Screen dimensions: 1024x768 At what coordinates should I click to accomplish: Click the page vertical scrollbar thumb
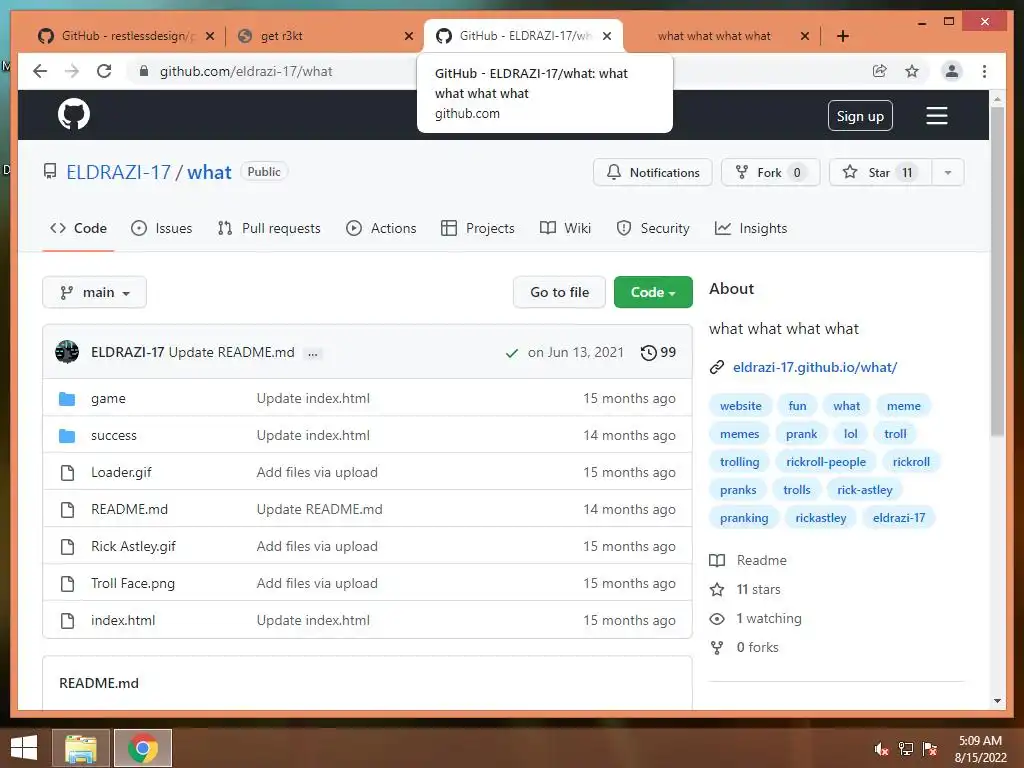(997, 271)
